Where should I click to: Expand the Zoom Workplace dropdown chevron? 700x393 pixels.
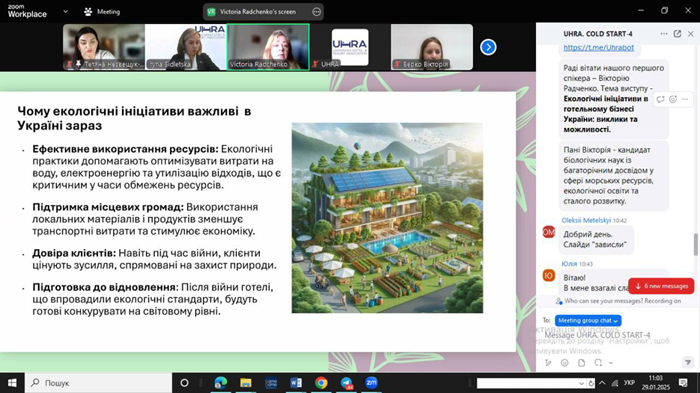coord(65,12)
